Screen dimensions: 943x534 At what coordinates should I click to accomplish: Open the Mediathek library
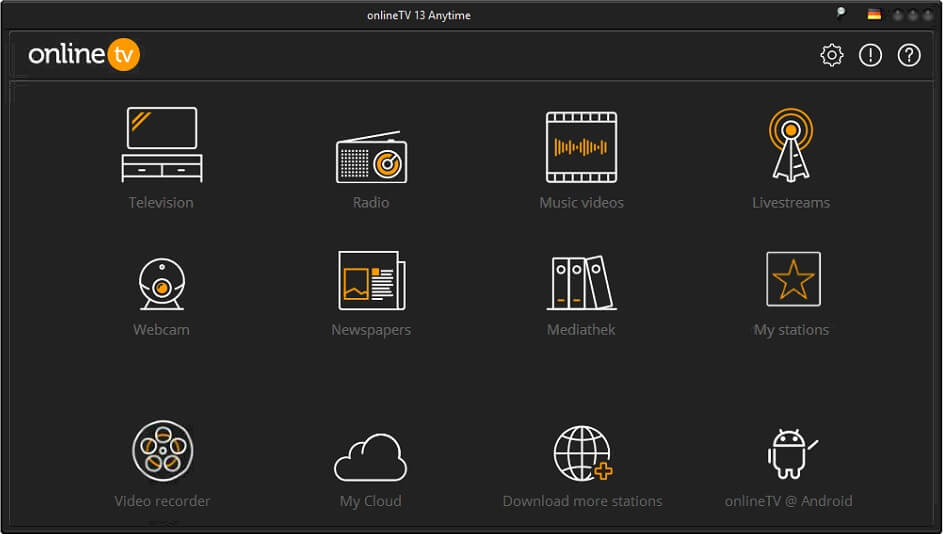click(x=581, y=282)
